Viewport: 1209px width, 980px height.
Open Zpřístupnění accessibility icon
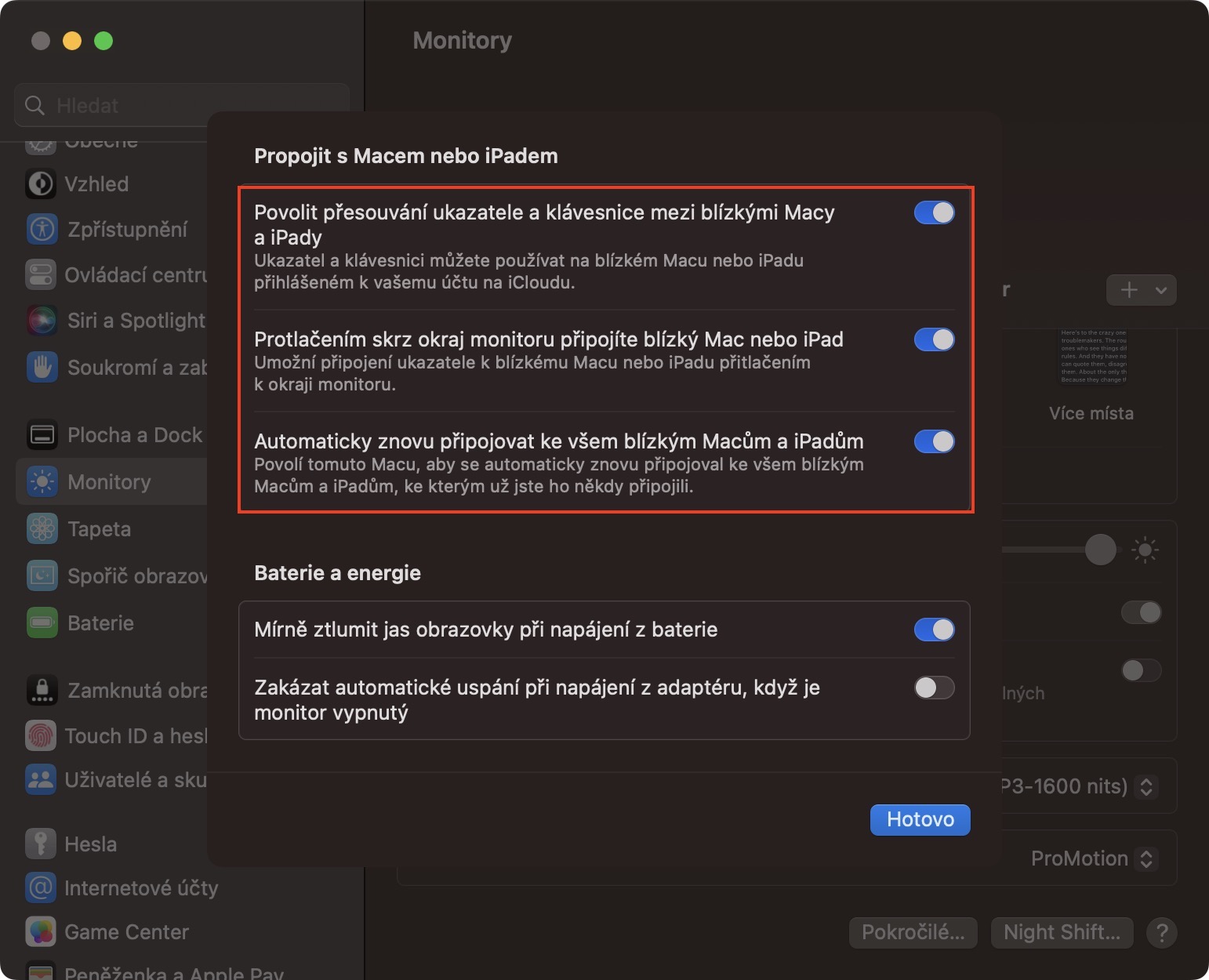(x=42, y=229)
